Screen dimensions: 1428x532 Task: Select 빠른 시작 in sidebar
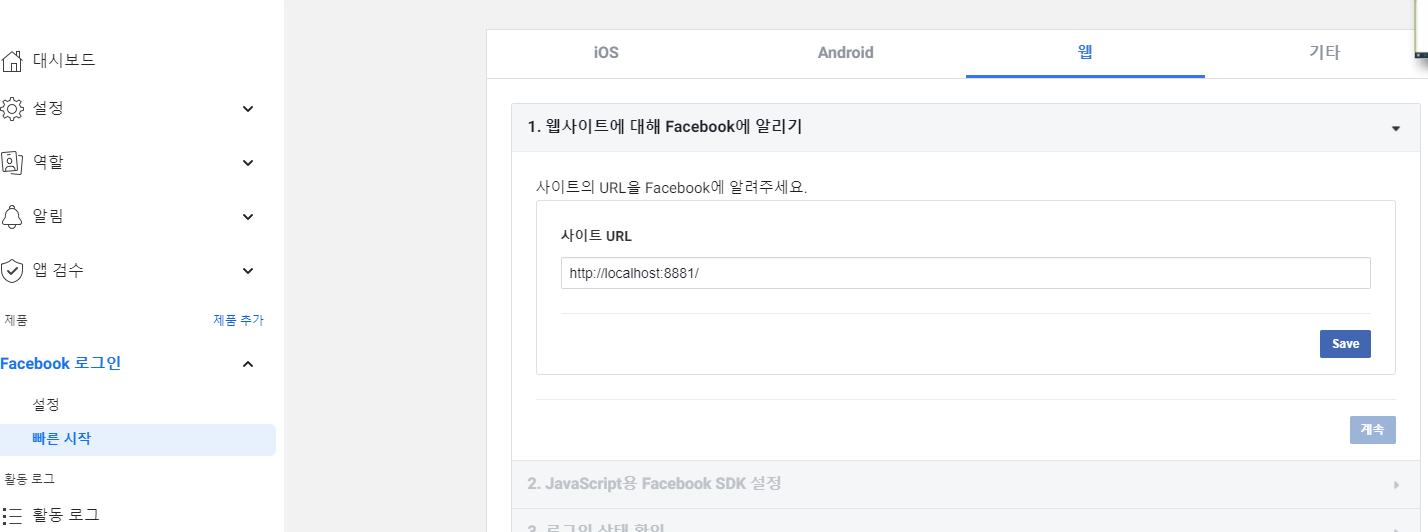coord(138,439)
